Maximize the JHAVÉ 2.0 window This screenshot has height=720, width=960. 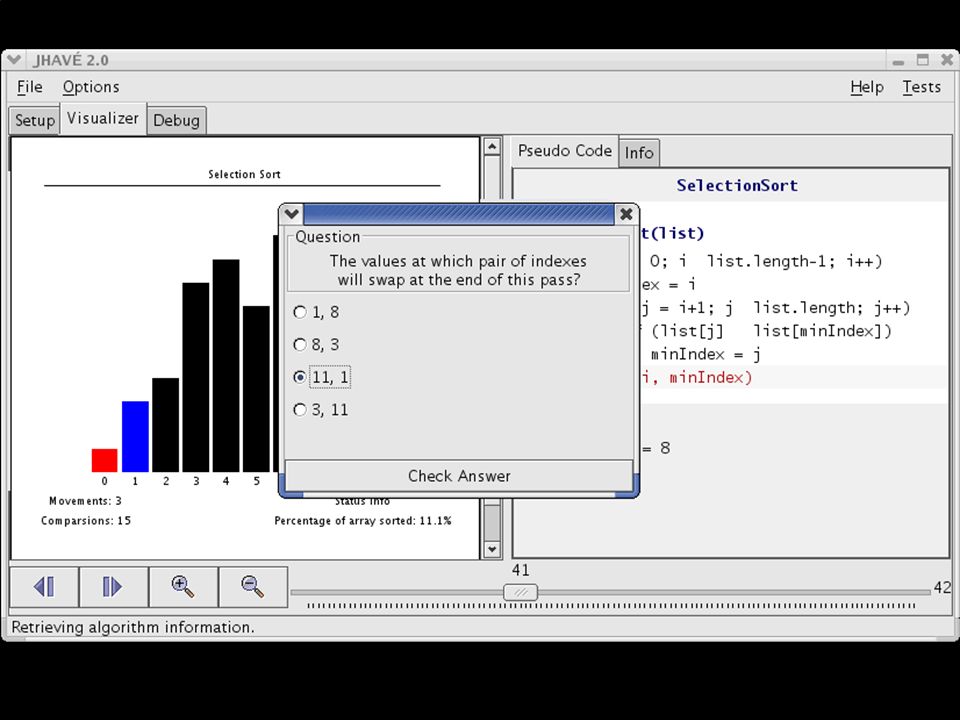[923, 60]
